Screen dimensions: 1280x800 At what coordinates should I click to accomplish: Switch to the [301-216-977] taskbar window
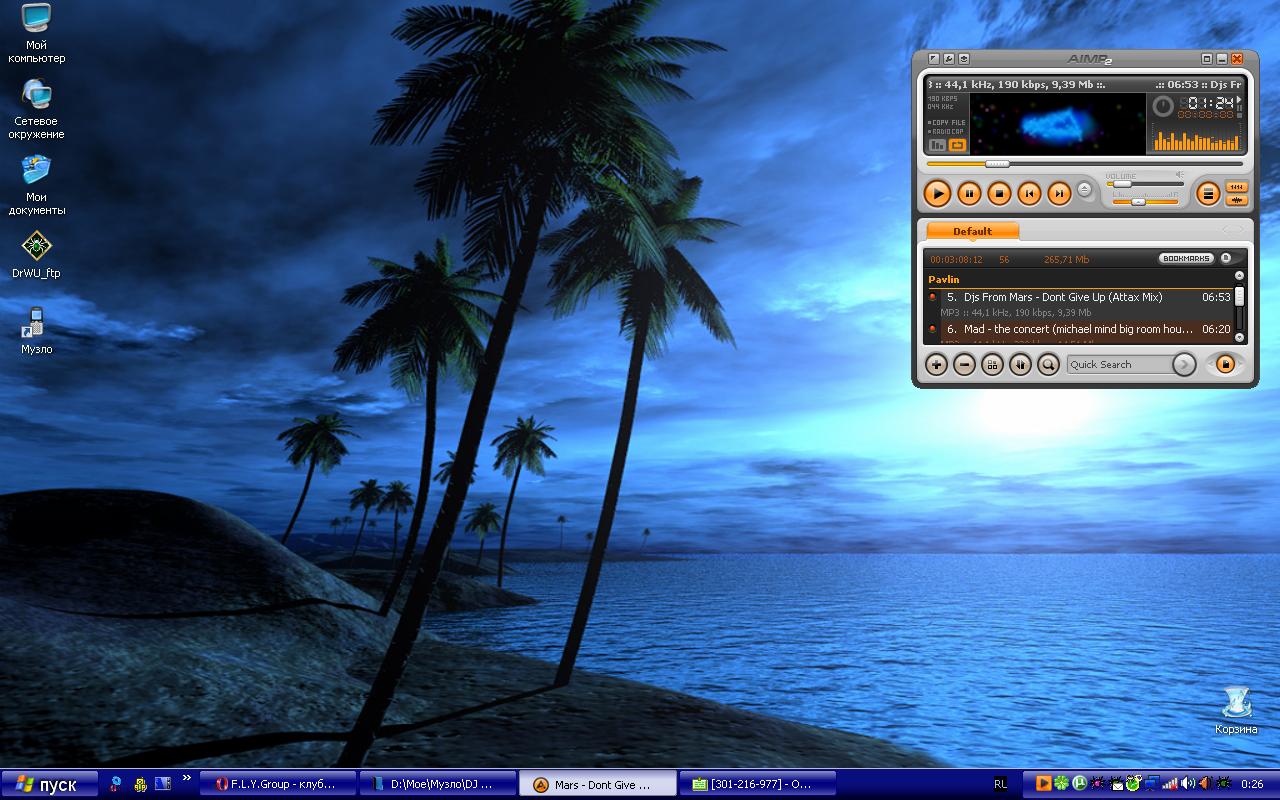tap(759, 784)
